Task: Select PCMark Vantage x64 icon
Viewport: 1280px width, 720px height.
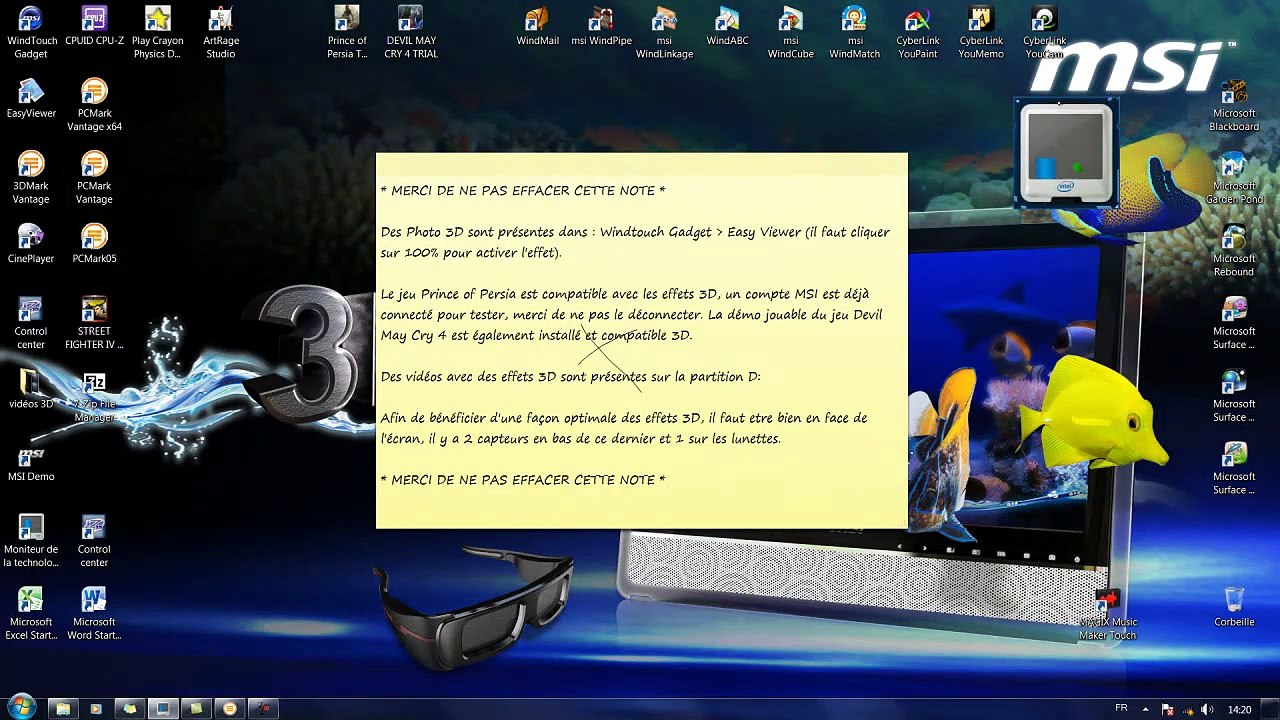Action: tap(94, 105)
